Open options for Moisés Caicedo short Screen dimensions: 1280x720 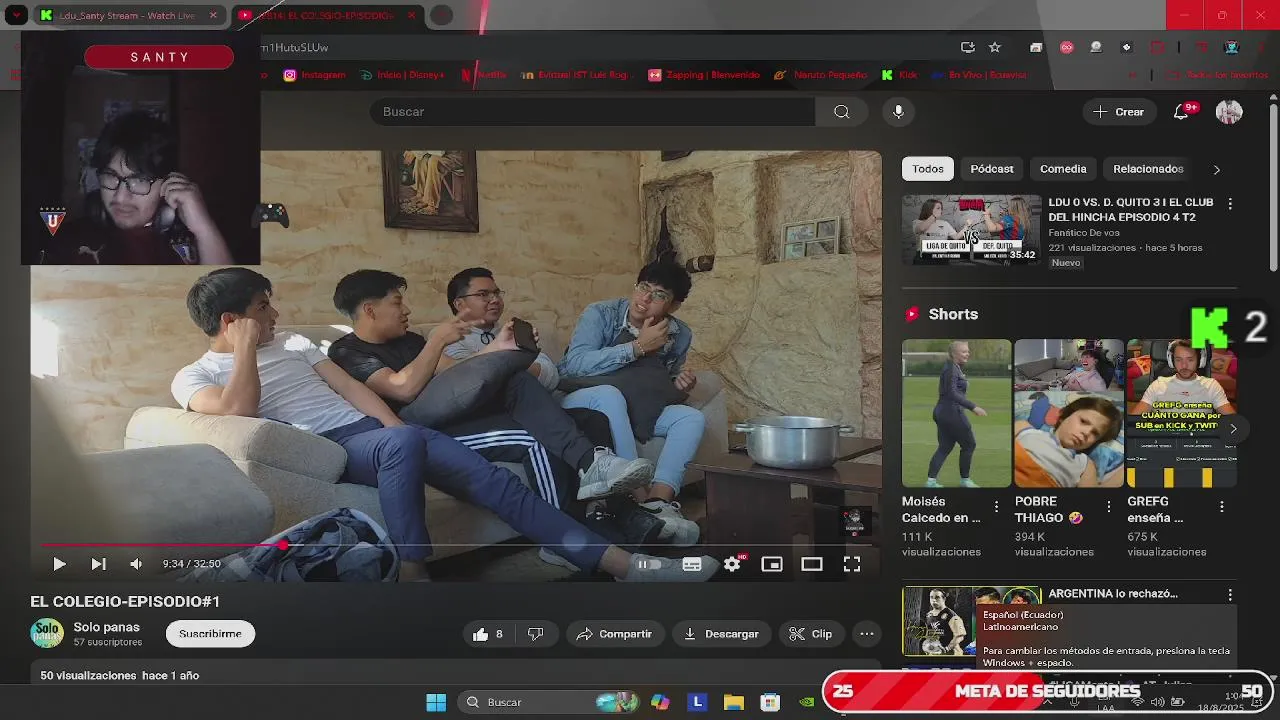996,507
